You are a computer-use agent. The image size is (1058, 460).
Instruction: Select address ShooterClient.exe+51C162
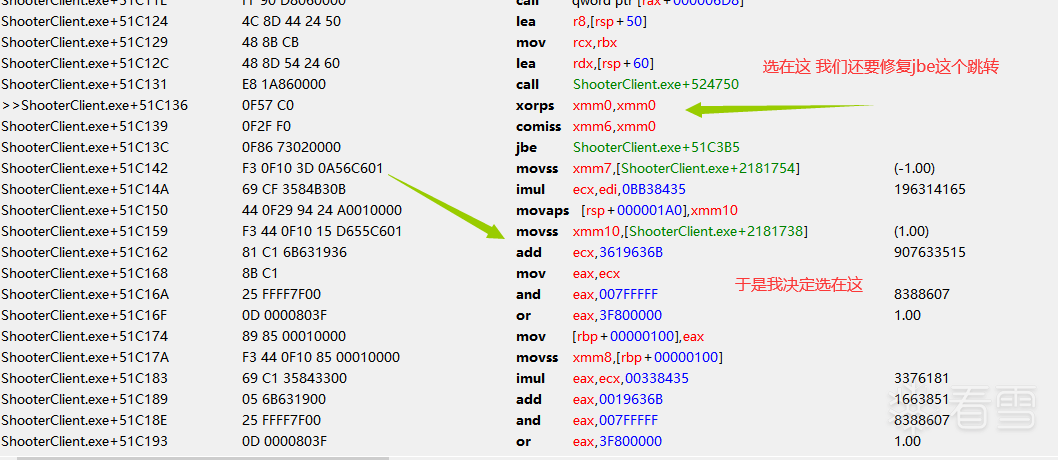click(84, 252)
